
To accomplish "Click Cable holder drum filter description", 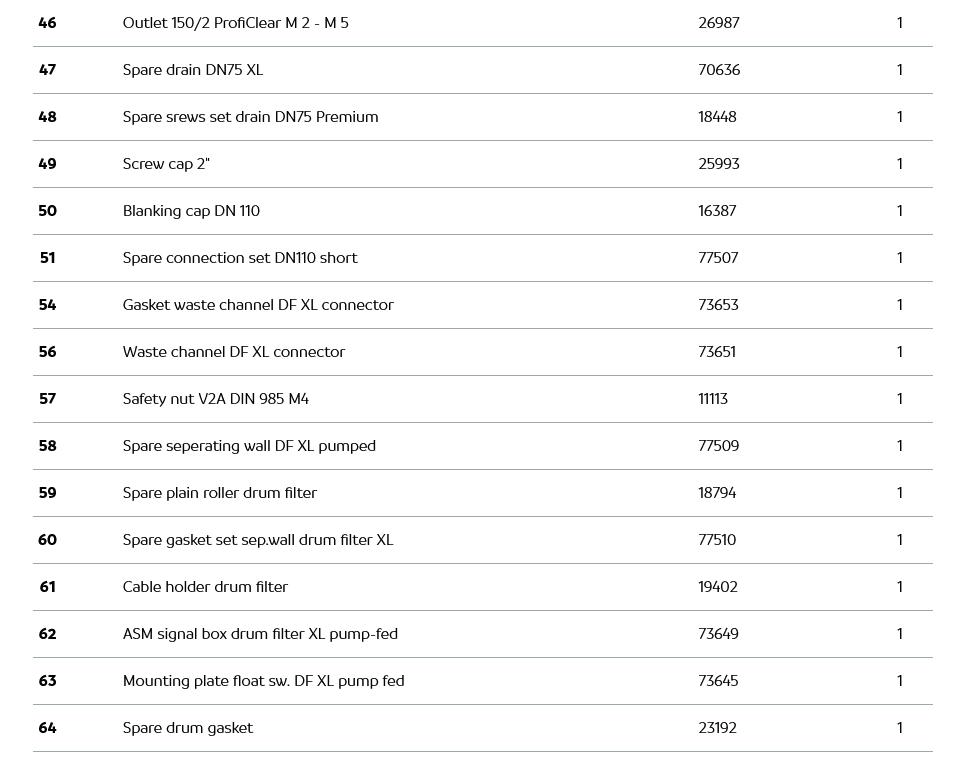I will [x=205, y=587].
